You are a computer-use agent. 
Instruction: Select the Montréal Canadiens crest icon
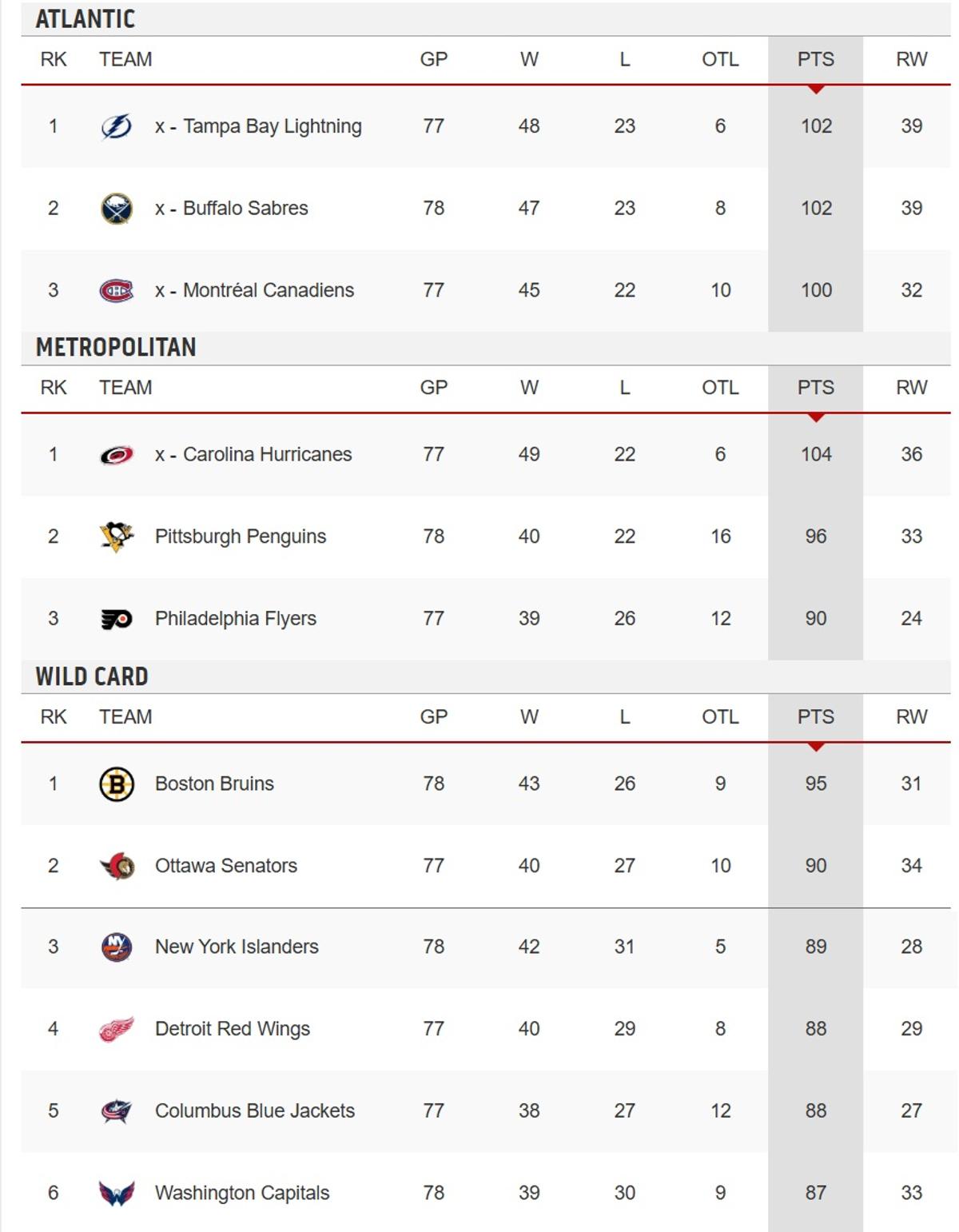click(115, 289)
